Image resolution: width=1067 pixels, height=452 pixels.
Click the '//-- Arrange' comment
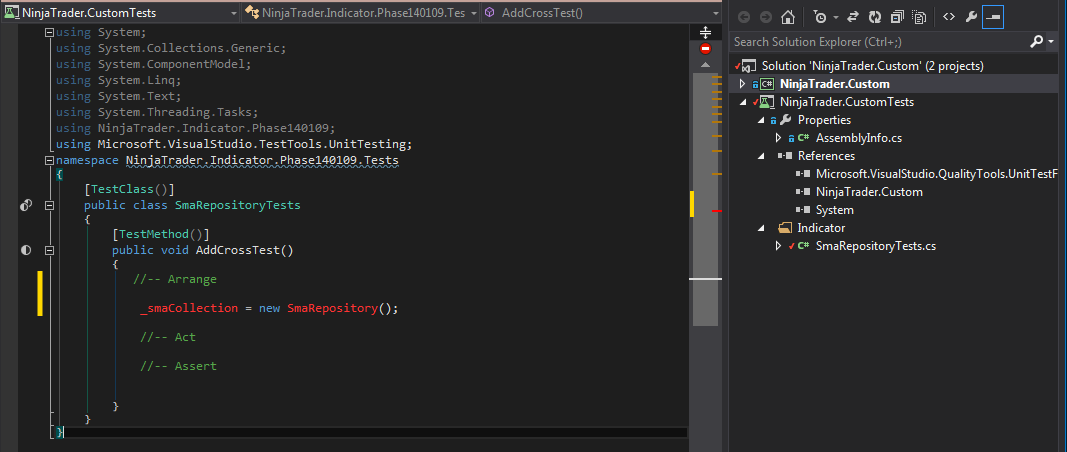(x=175, y=279)
